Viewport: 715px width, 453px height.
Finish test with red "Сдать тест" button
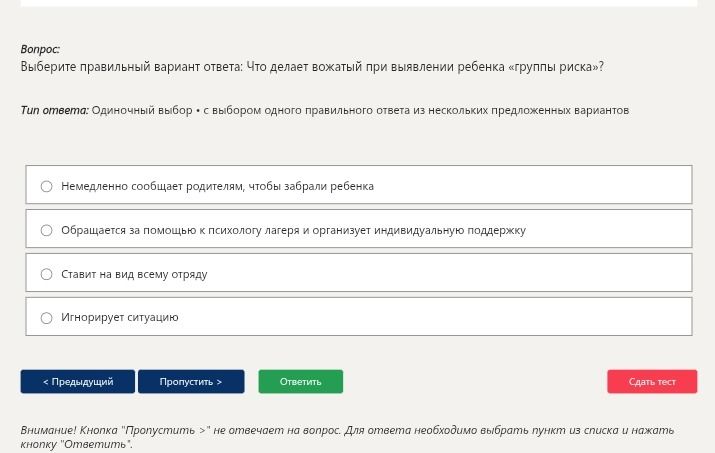(652, 381)
